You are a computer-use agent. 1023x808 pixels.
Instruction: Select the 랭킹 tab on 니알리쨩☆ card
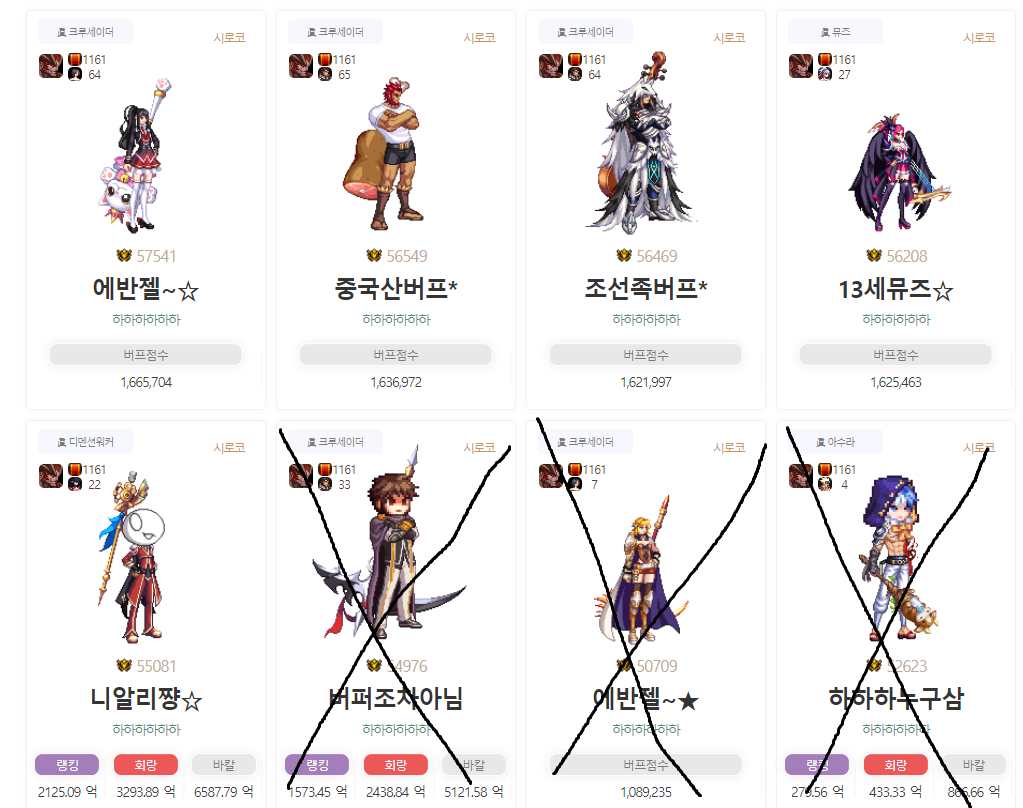[x=67, y=765]
